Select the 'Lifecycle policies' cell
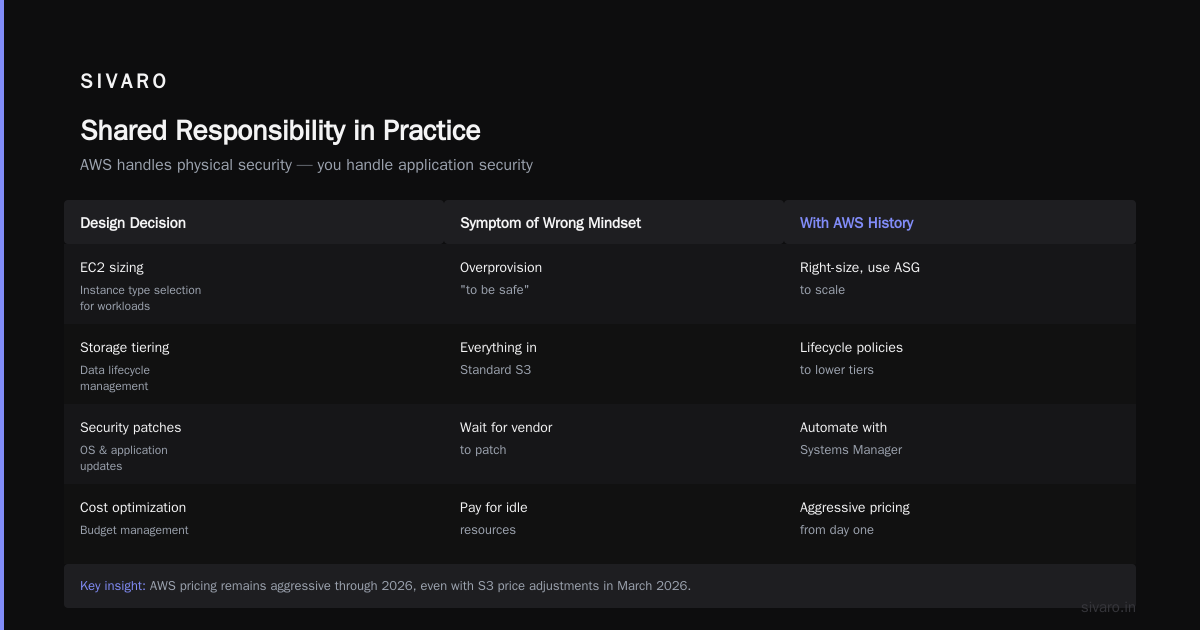The width and height of the screenshot is (1200, 630). 851,348
